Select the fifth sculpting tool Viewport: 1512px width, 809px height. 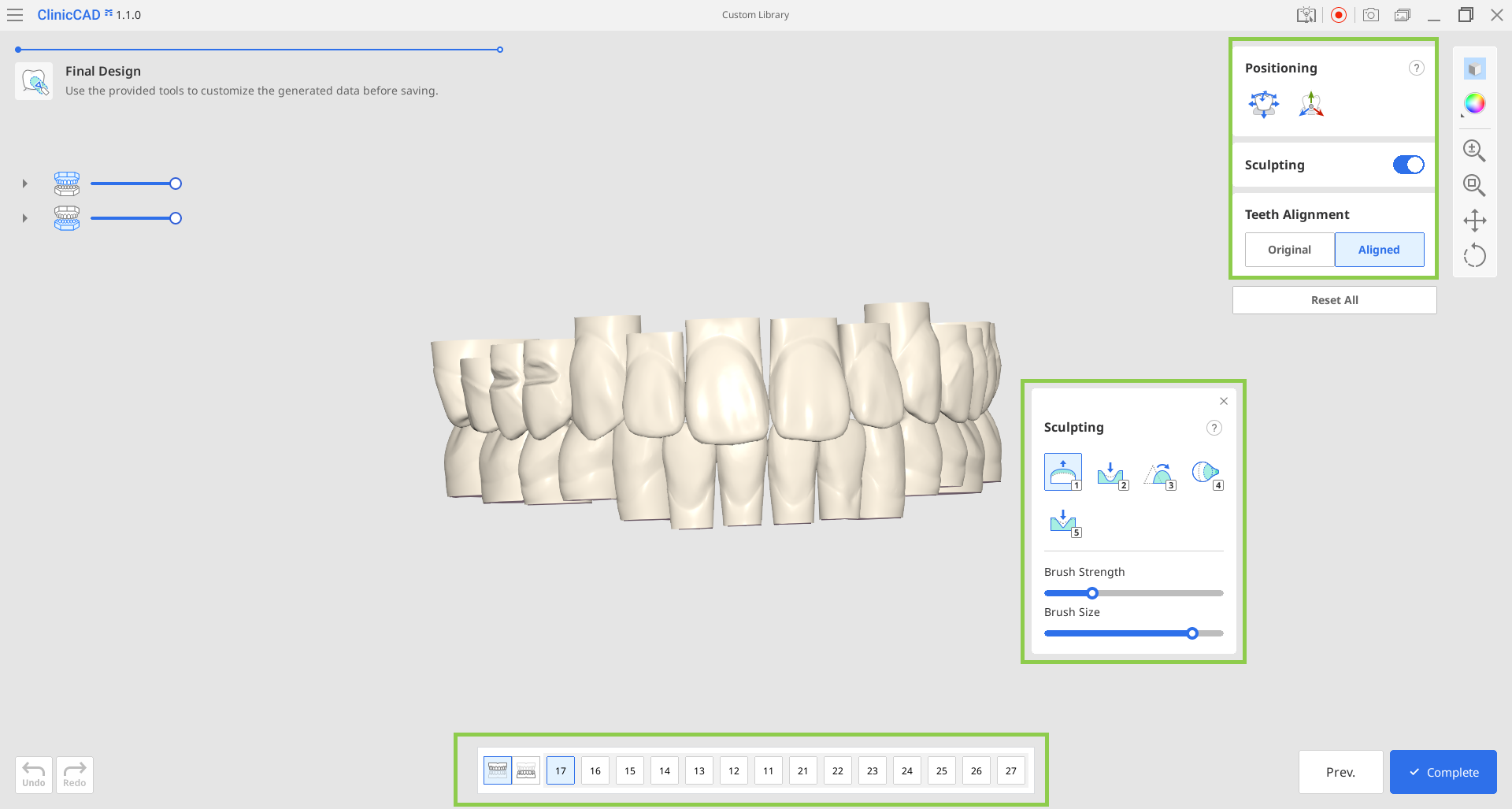[x=1065, y=522]
